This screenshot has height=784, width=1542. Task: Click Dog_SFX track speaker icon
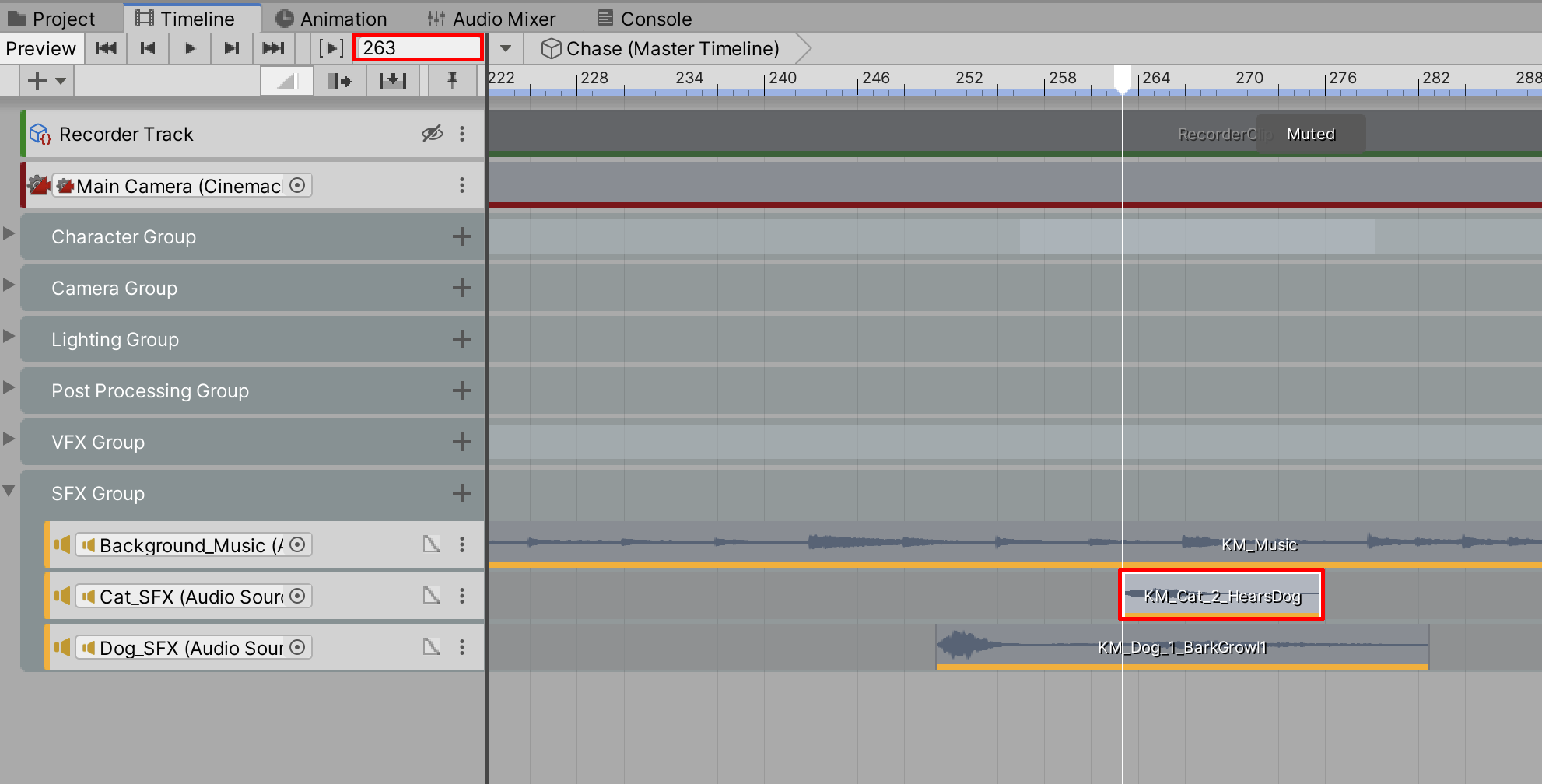coord(62,647)
